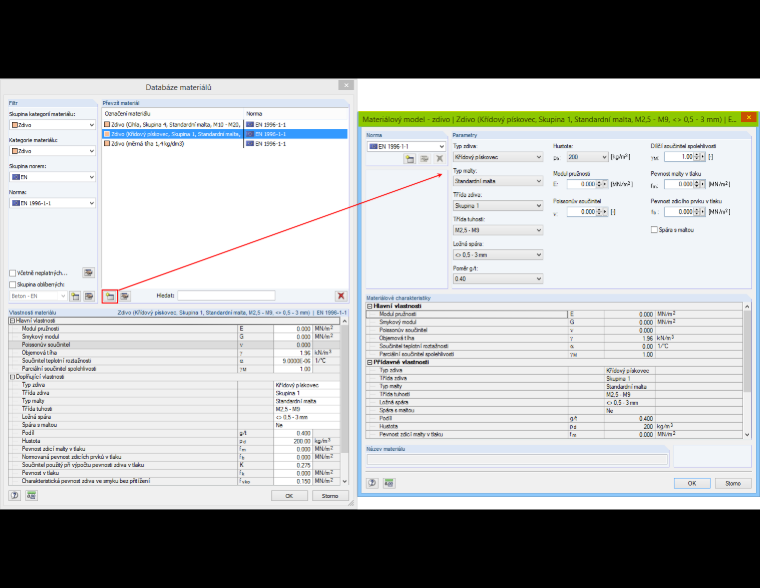Open Hustota 200 dropdown

(587, 157)
